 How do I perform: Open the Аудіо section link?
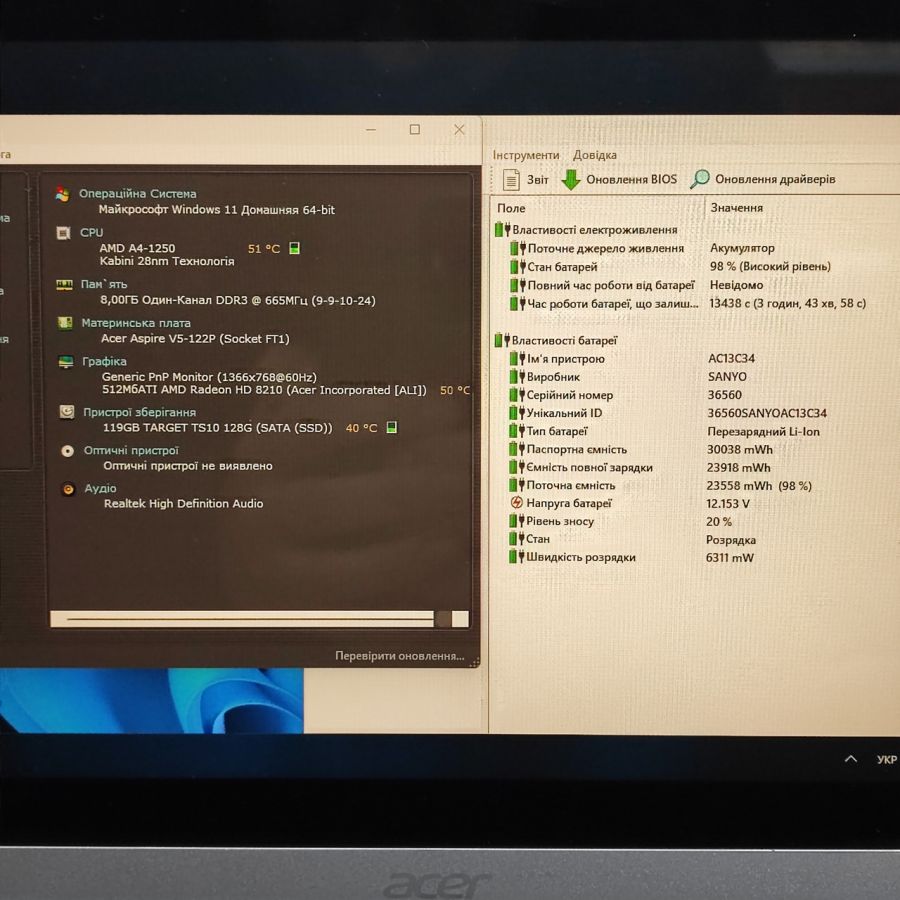[100, 488]
